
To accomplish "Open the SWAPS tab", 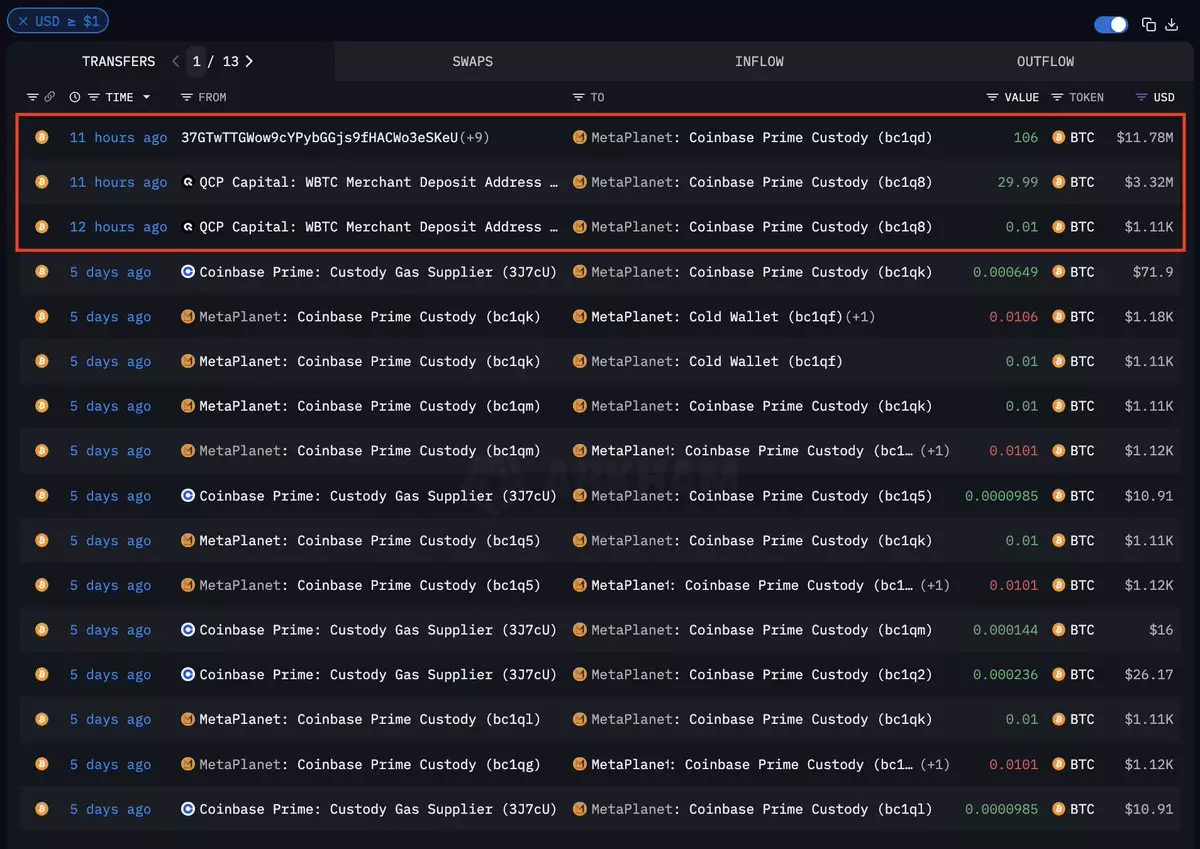I will point(472,61).
